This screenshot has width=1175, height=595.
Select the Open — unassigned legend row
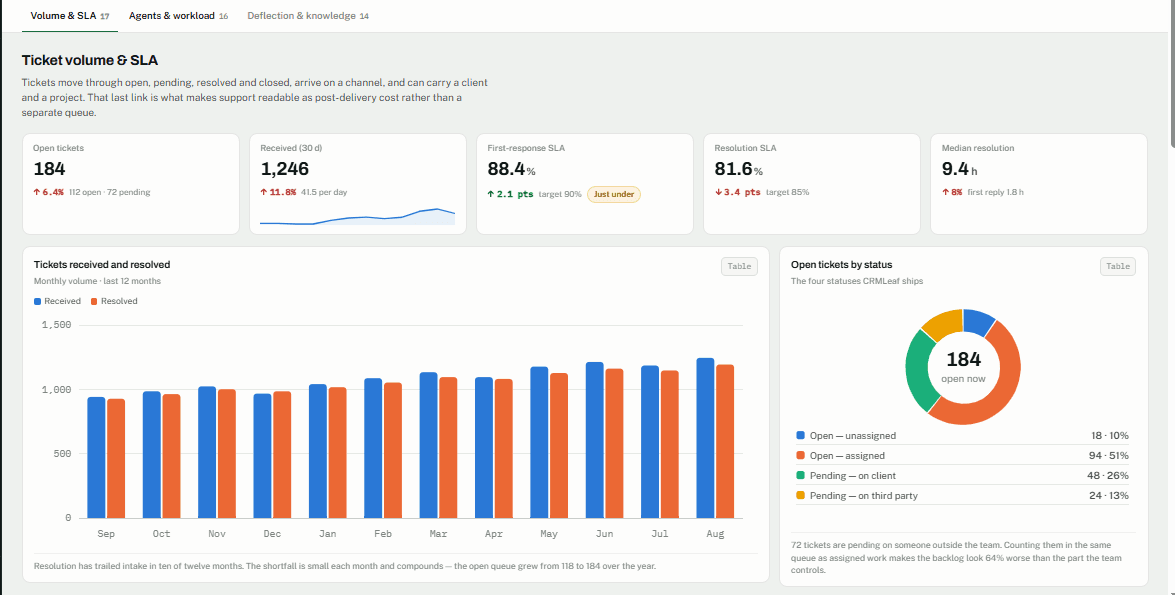click(963, 435)
